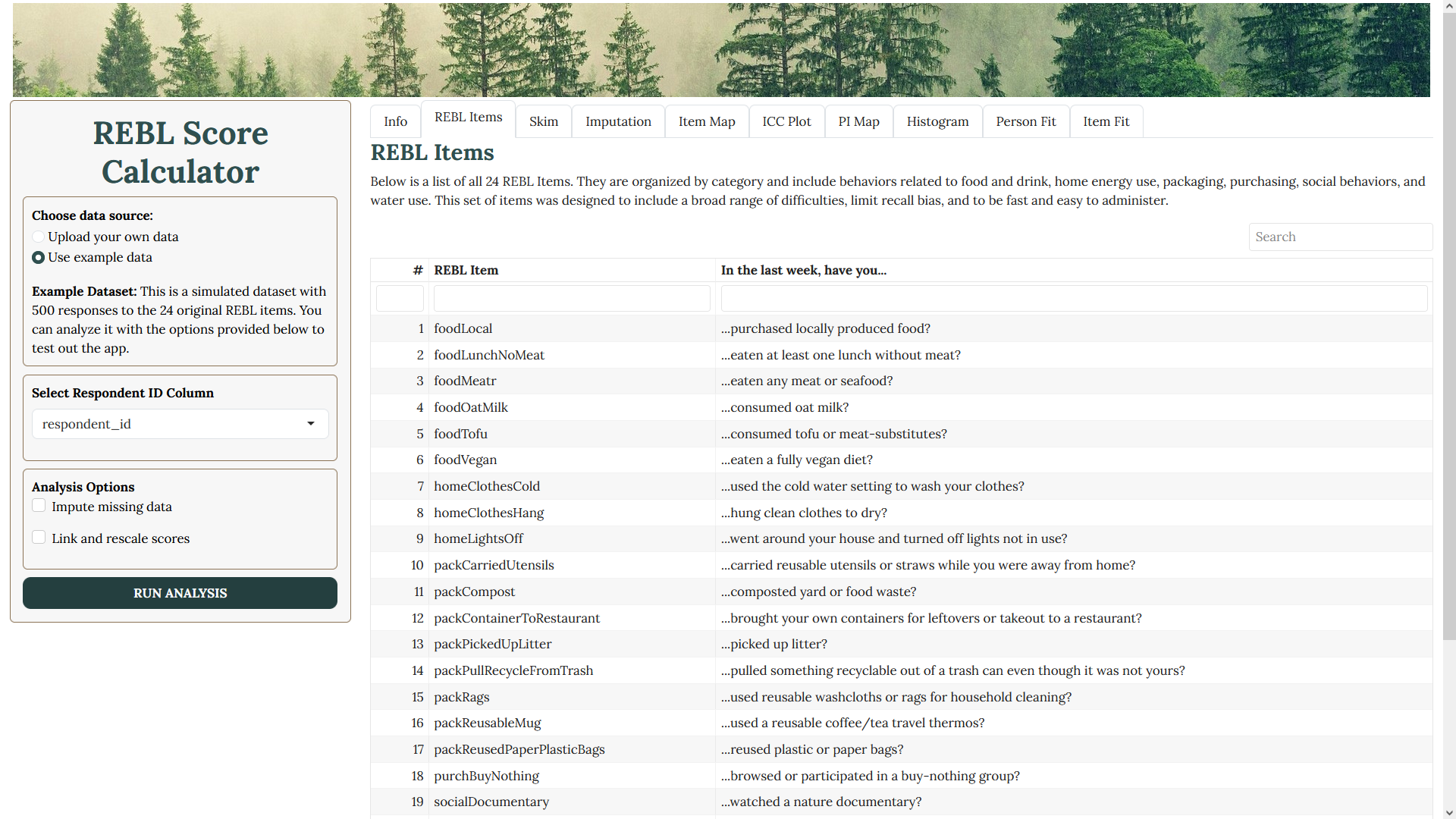
Task: Open the Item Map tab
Action: coord(706,121)
